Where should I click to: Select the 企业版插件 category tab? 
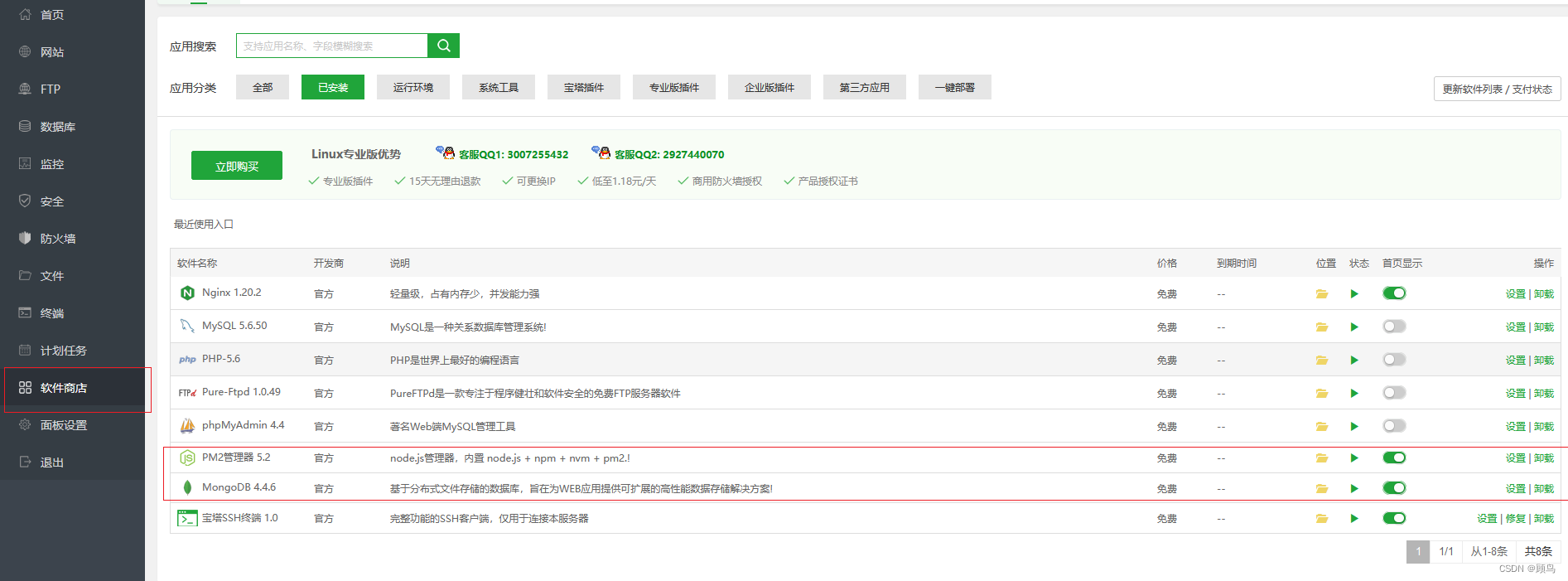(770, 87)
